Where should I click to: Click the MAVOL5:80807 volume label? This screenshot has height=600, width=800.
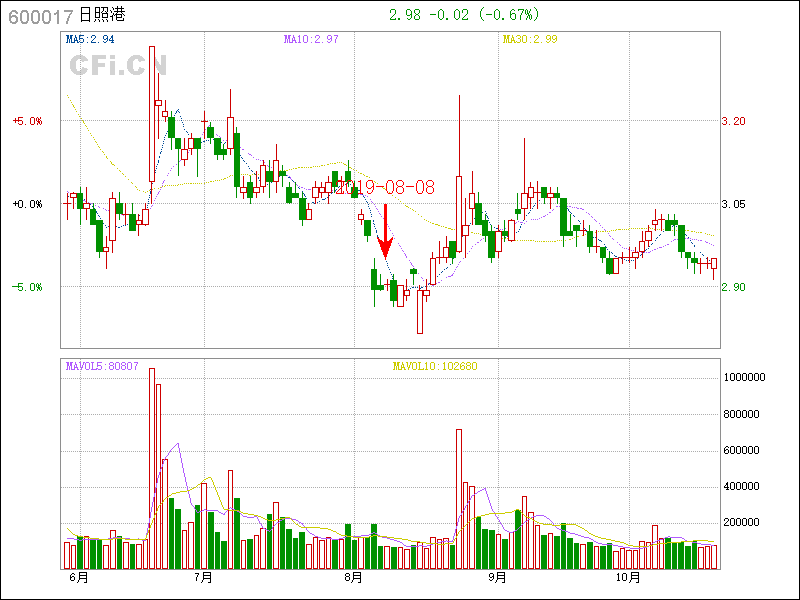[102, 366]
